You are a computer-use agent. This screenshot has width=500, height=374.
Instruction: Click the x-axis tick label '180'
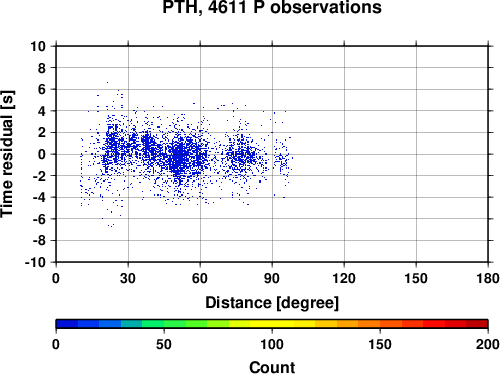488,278
